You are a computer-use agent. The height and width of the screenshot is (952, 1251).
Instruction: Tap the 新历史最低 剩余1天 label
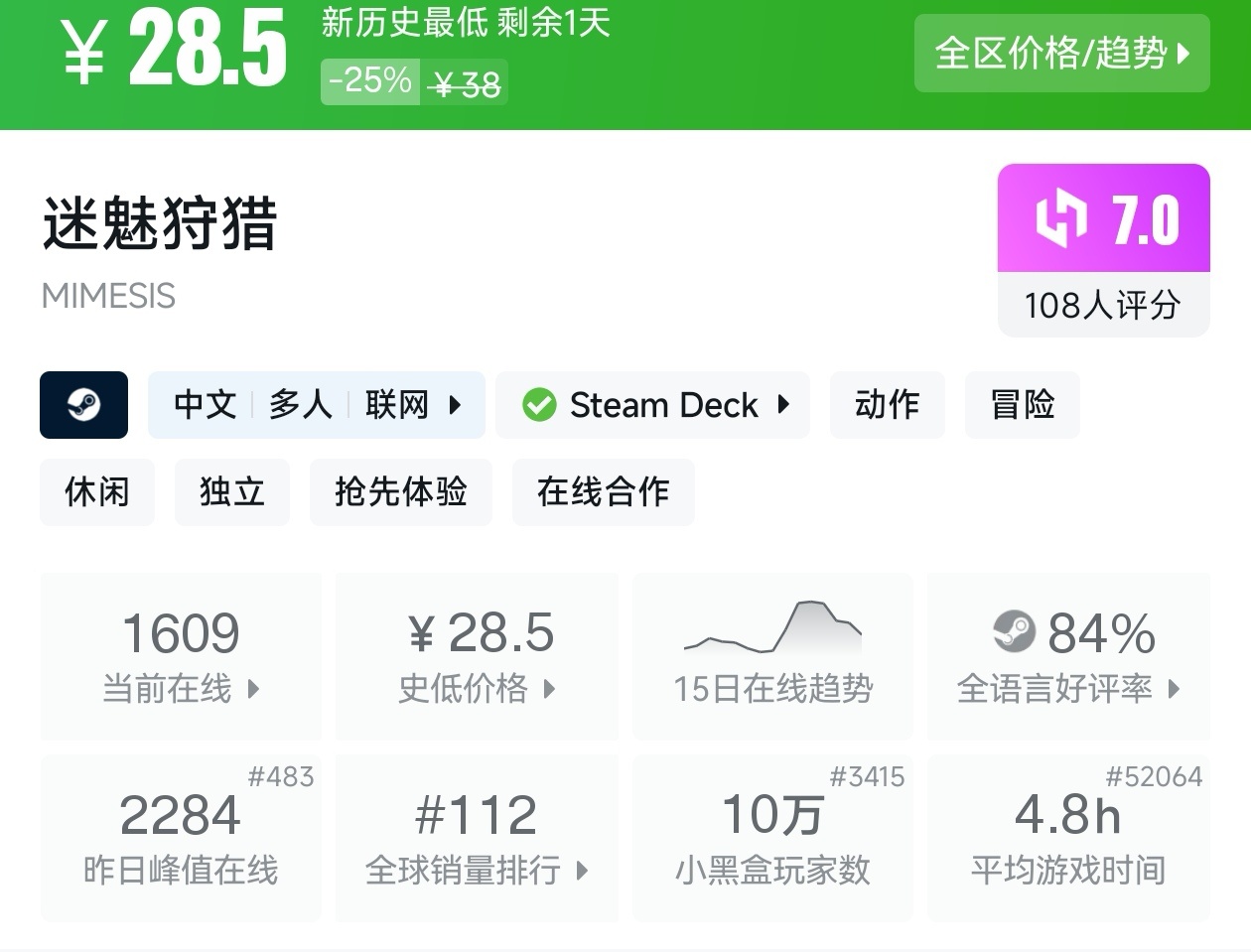[x=466, y=23]
